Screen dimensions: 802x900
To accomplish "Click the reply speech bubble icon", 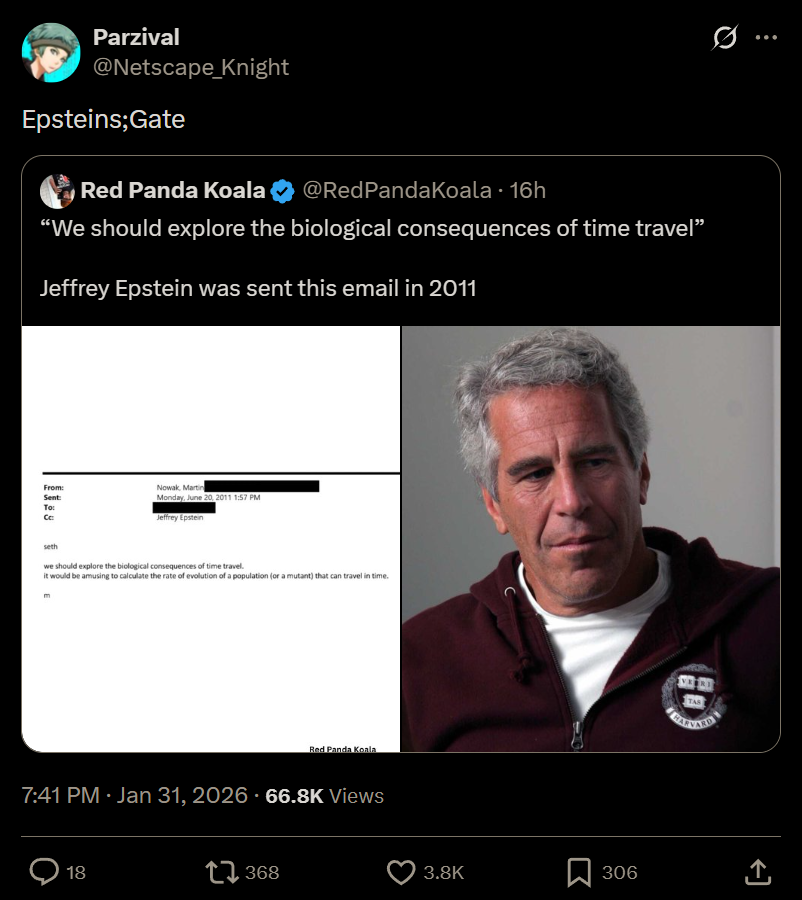I will point(44,872).
